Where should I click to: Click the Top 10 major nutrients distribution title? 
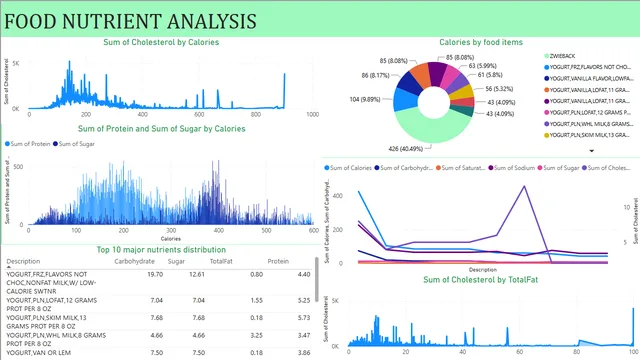coord(161,249)
